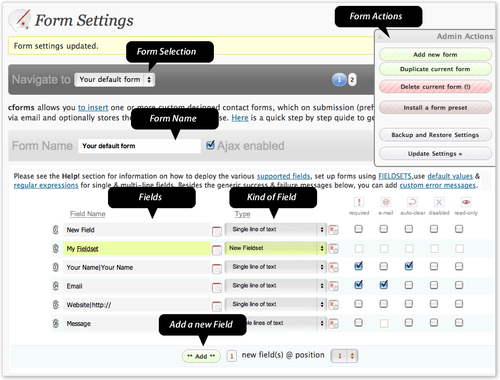
Task: Click the delete icon for Website row
Action: click(334, 305)
